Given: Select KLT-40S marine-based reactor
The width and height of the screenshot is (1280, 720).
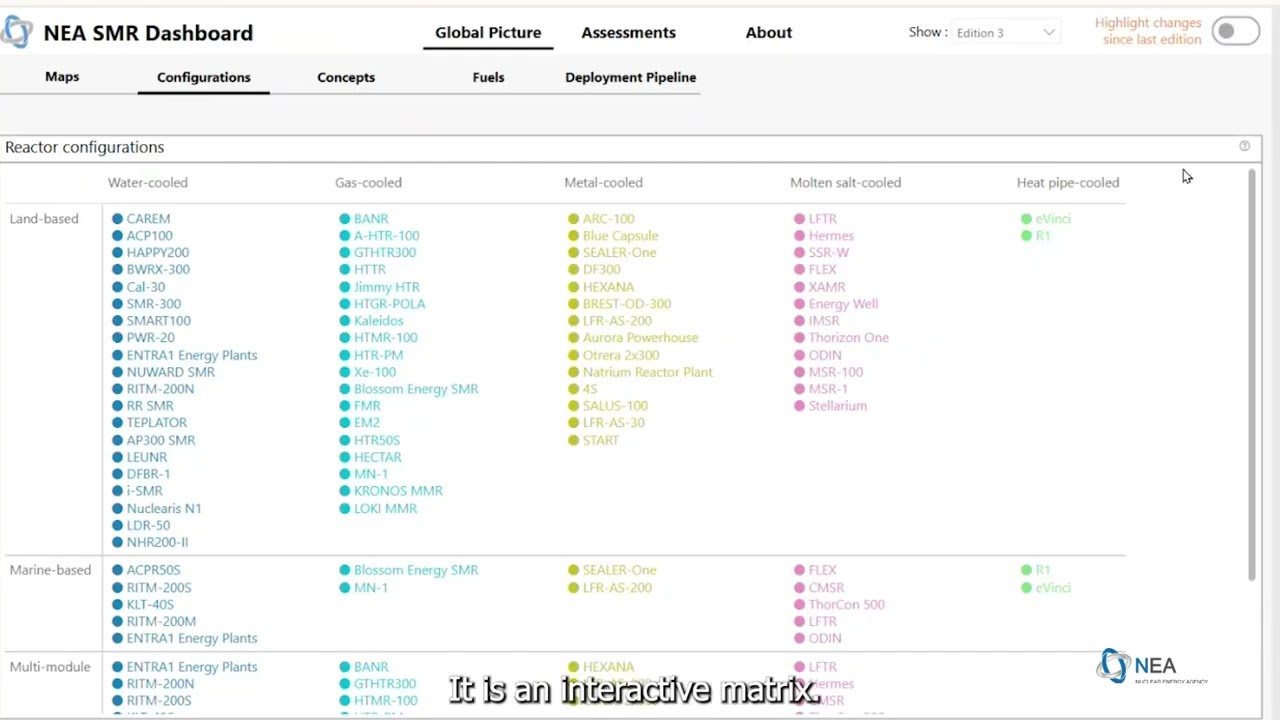Looking at the screenshot, I should (150, 604).
